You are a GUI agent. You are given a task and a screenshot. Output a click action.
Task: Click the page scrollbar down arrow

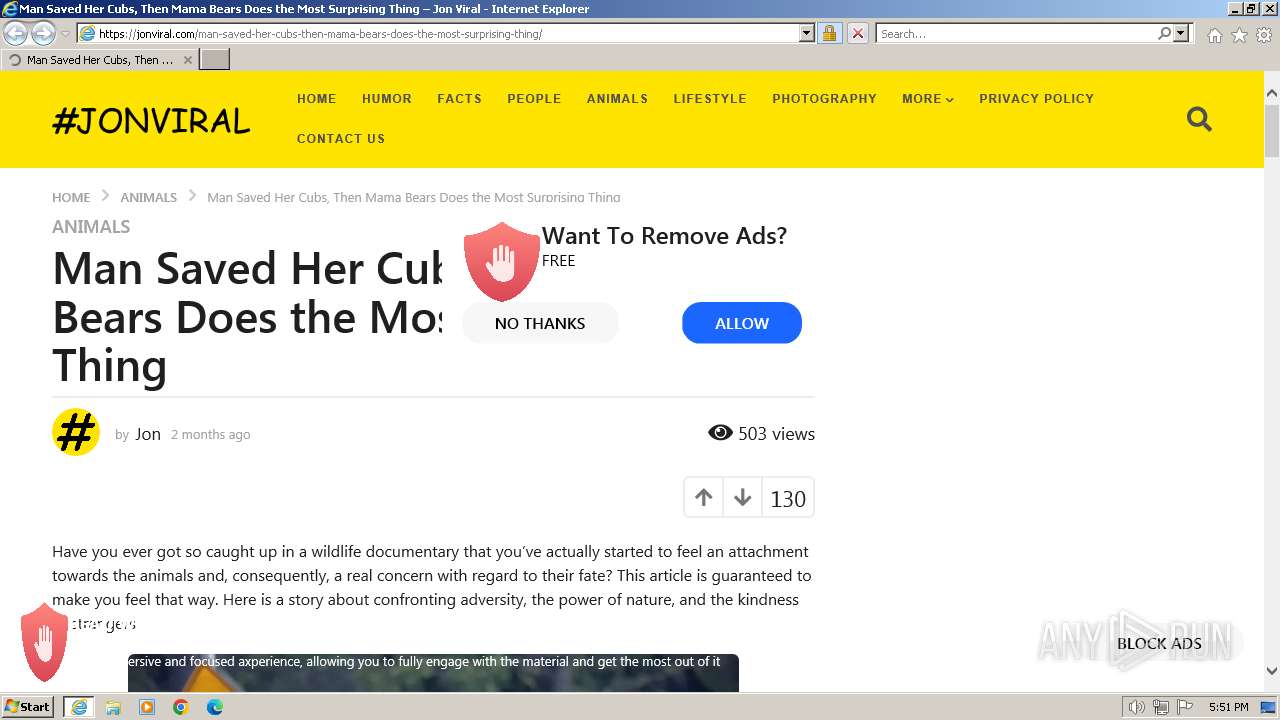(1272, 671)
